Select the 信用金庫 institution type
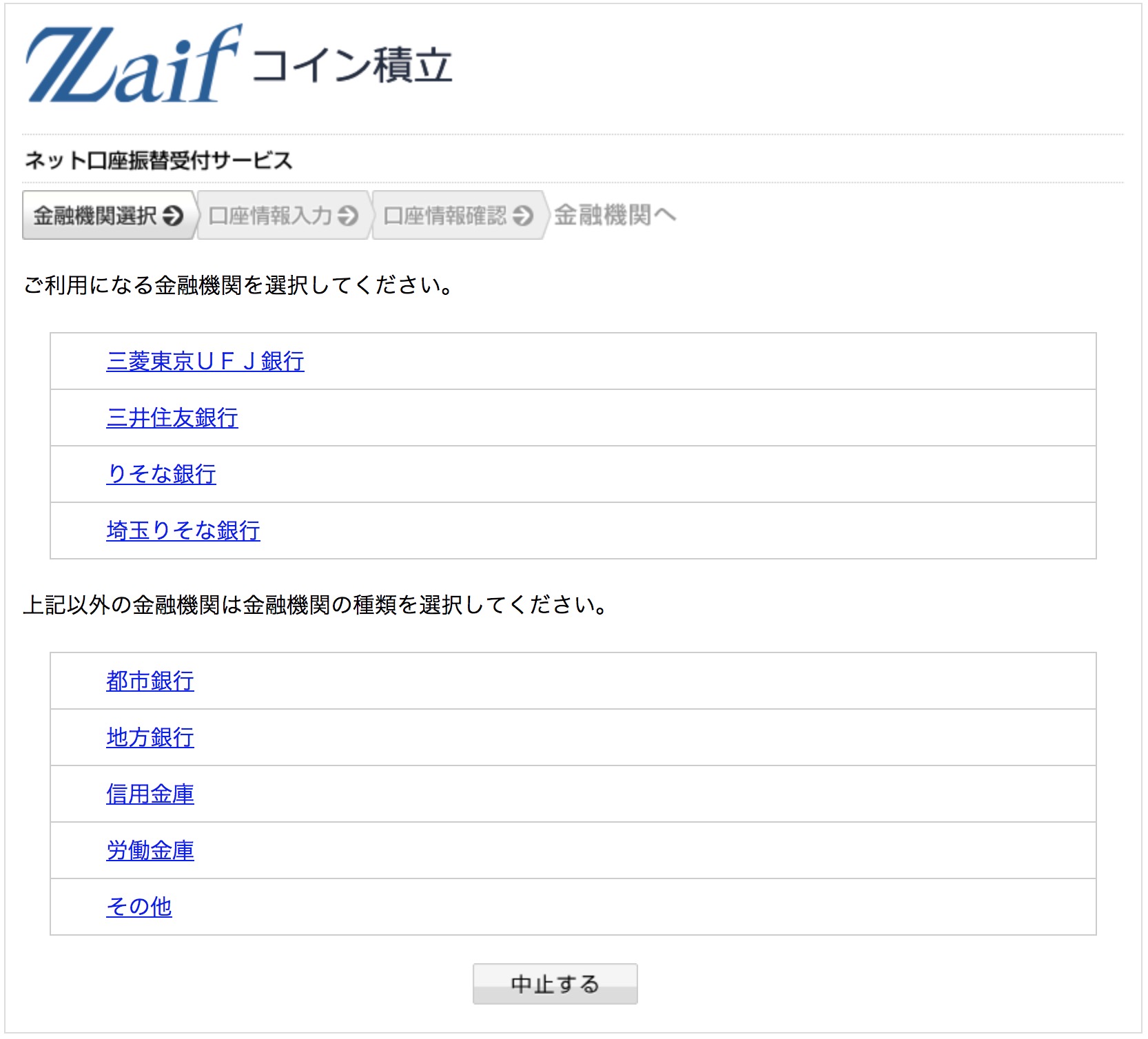This screenshot has height=1039, width=1148. 150,794
